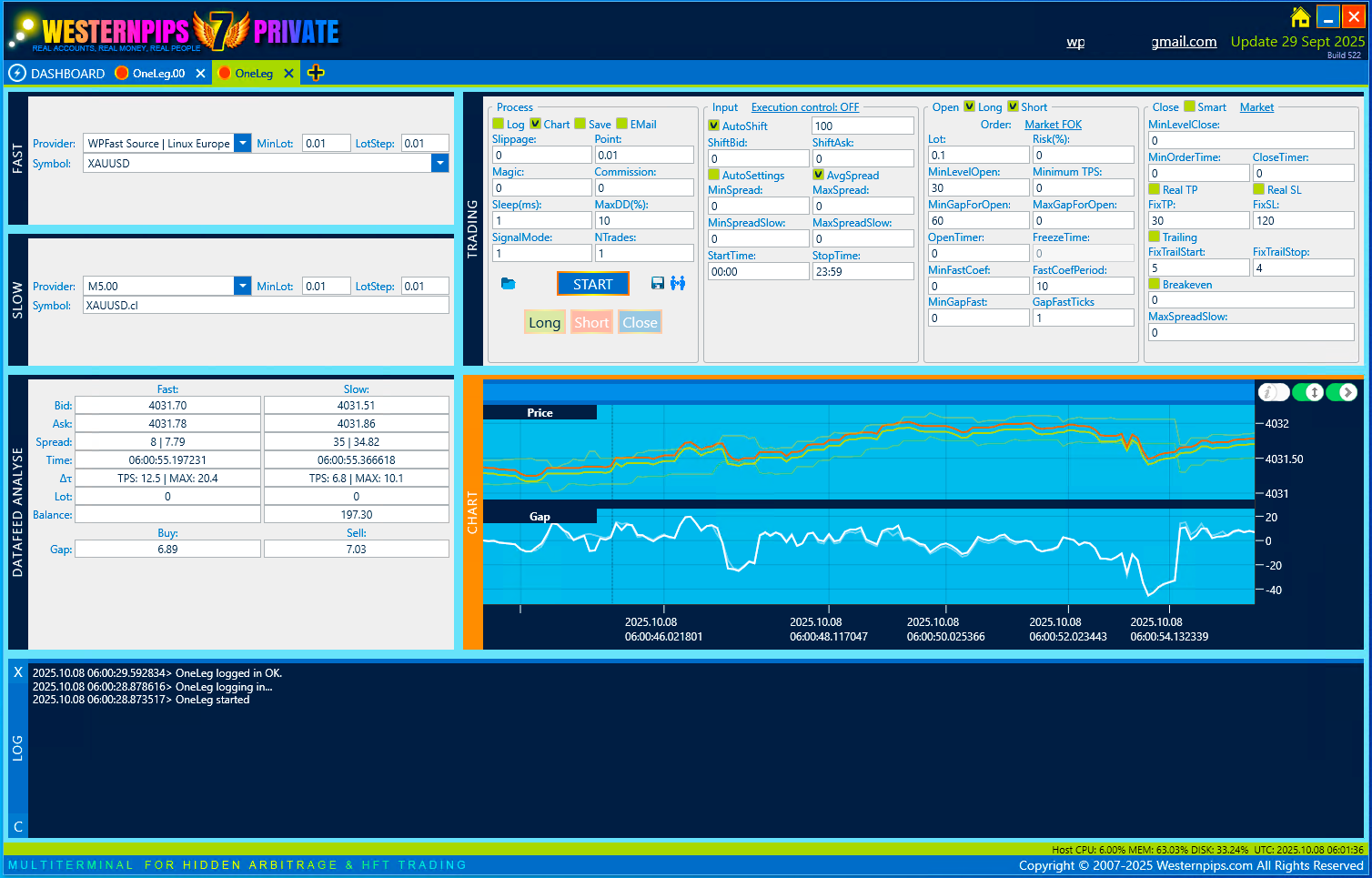Toggle the chart info switch

[x=1274, y=392]
